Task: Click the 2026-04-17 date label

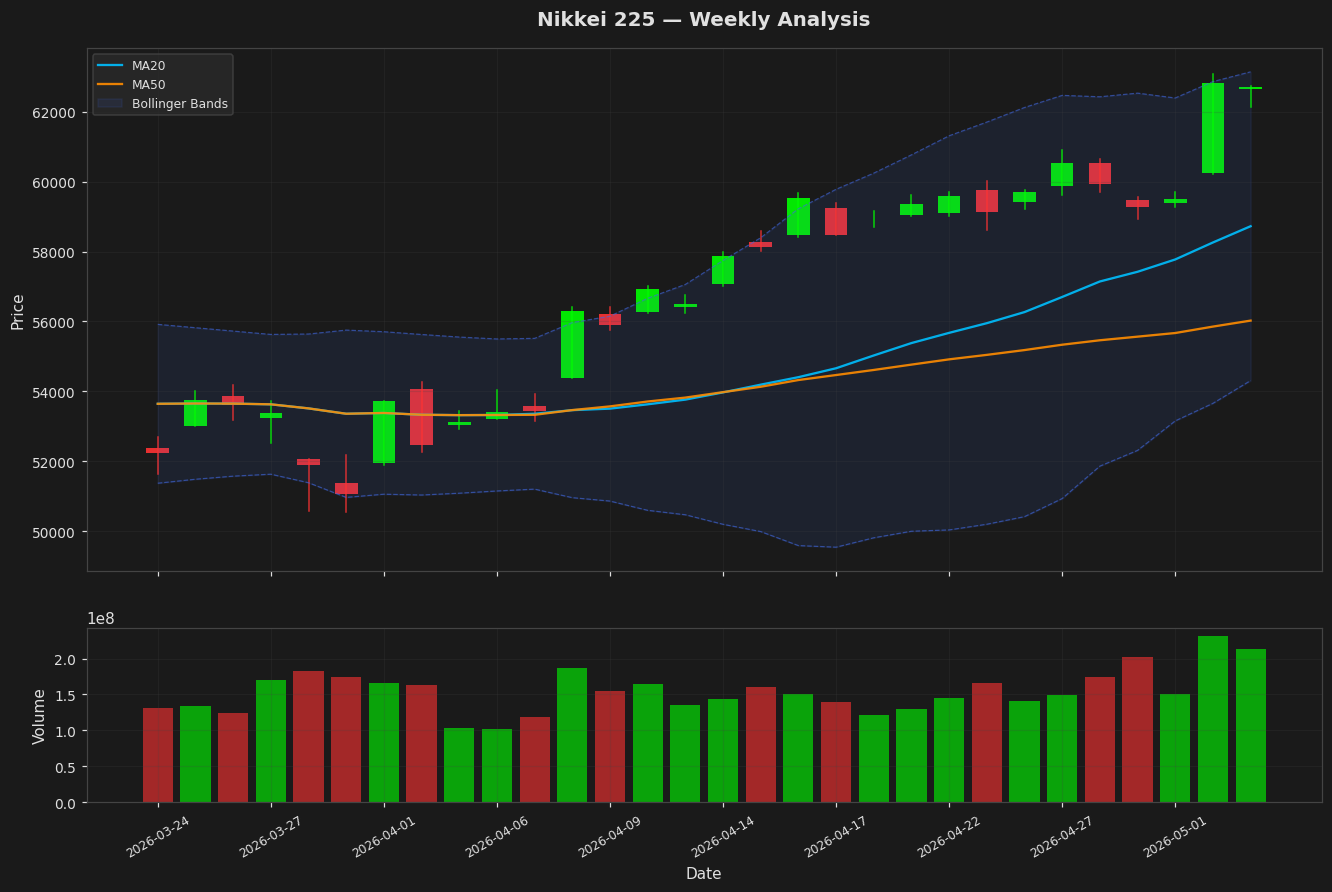Action: click(835, 837)
